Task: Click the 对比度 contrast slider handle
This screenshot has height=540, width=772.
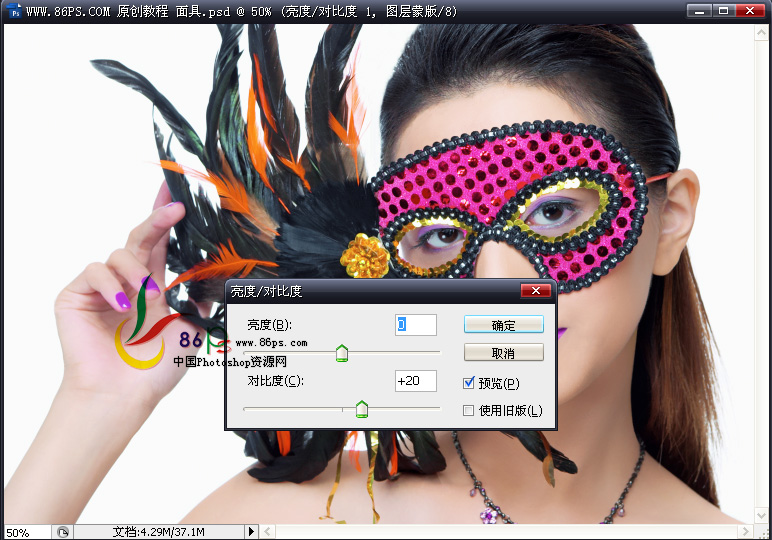Action: coord(362,408)
